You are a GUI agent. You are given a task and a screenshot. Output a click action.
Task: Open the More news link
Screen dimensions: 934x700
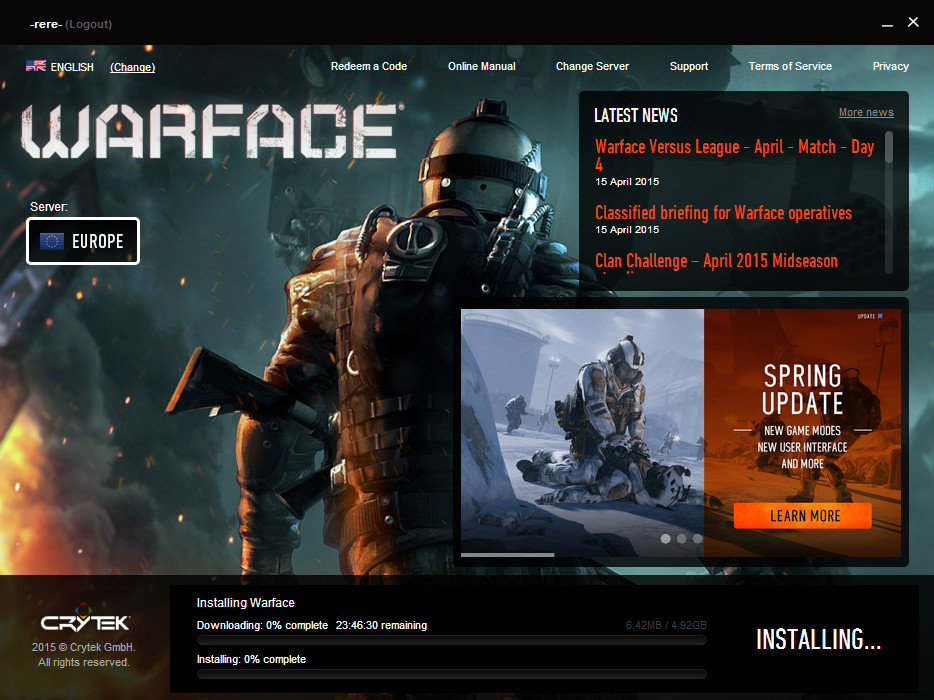click(866, 112)
